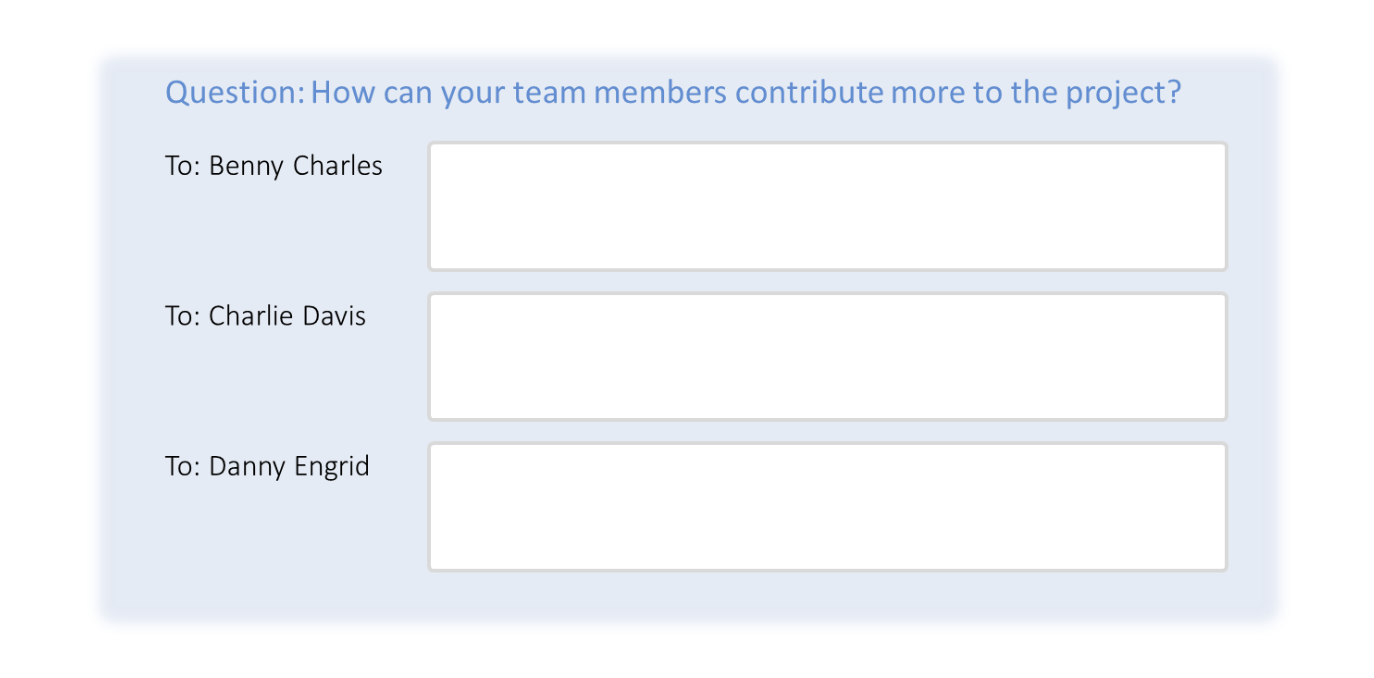
Task: Place cursor in the topmost feedback field
Action: click(828, 206)
